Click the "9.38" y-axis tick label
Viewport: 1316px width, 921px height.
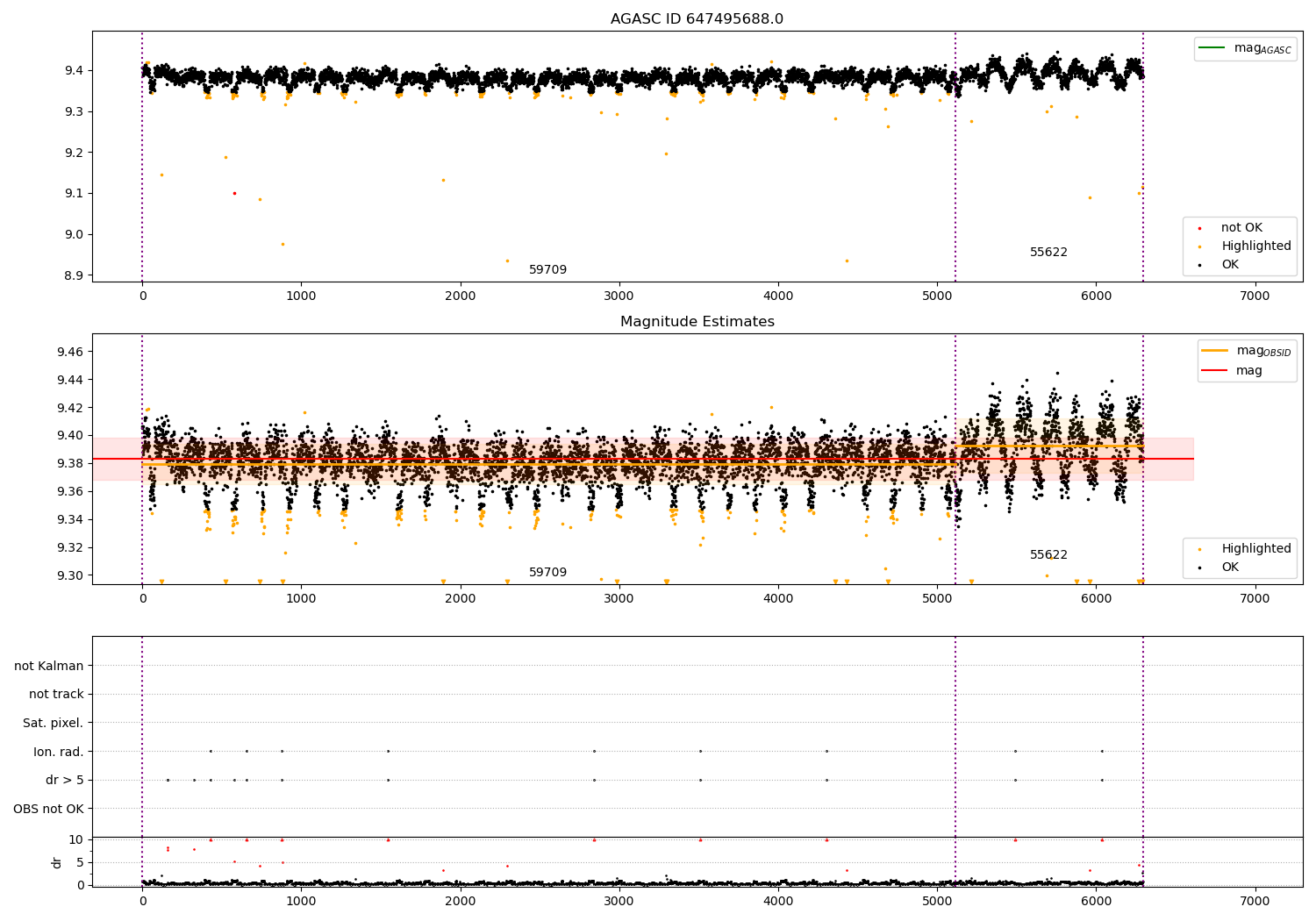(x=68, y=463)
